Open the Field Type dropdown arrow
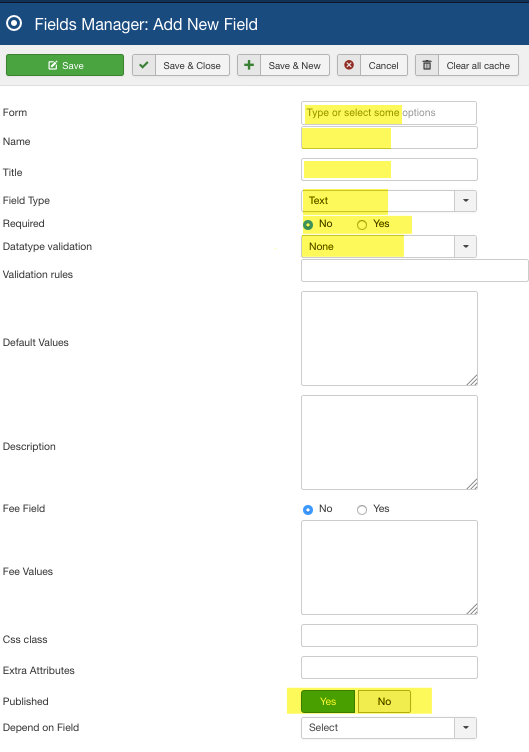This screenshot has width=529, height=752. (x=465, y=200)
